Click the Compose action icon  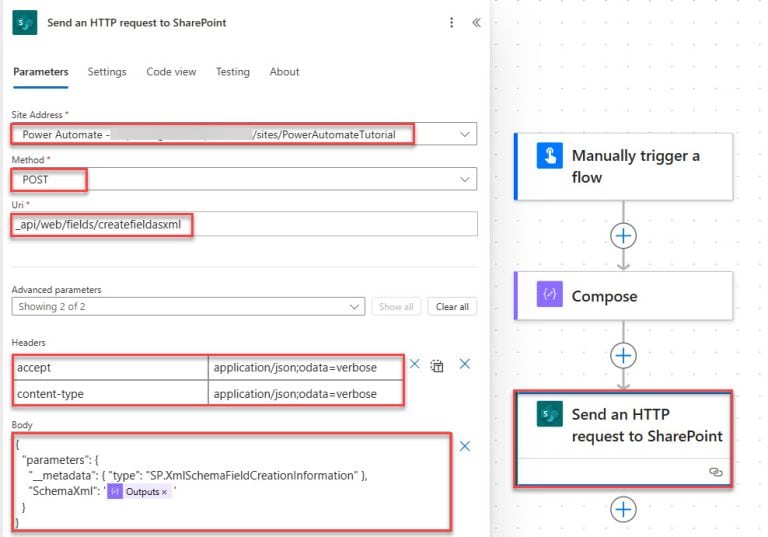pyautogui.click(x=549, y=294)
